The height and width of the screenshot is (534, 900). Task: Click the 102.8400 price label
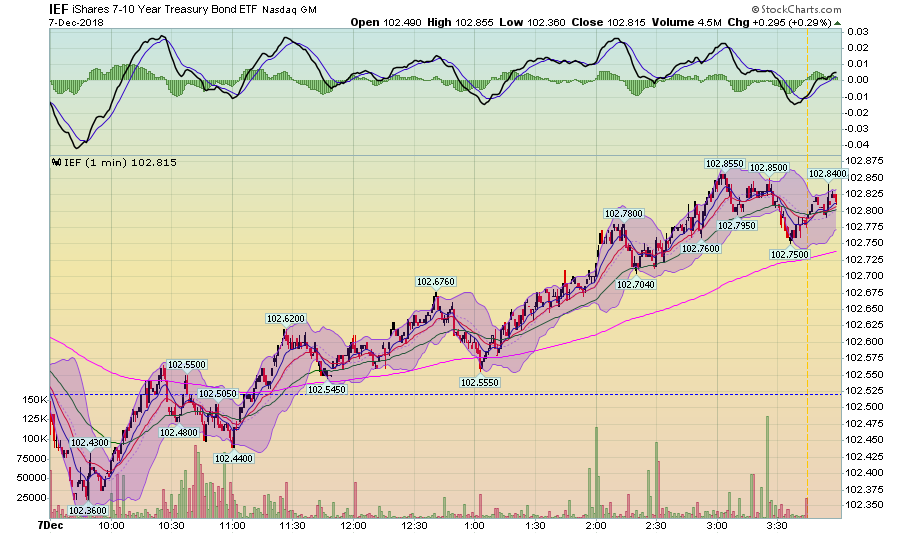tap(827, 173)
